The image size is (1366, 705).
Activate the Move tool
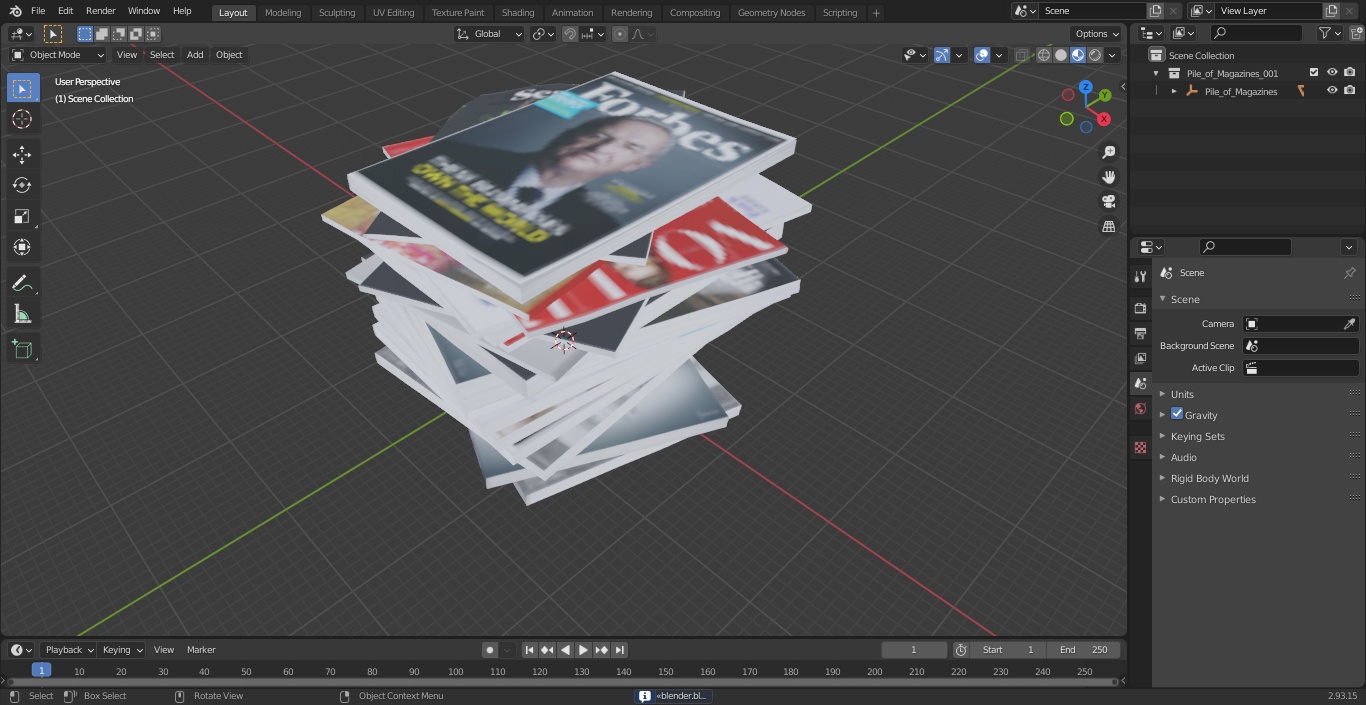22,154
